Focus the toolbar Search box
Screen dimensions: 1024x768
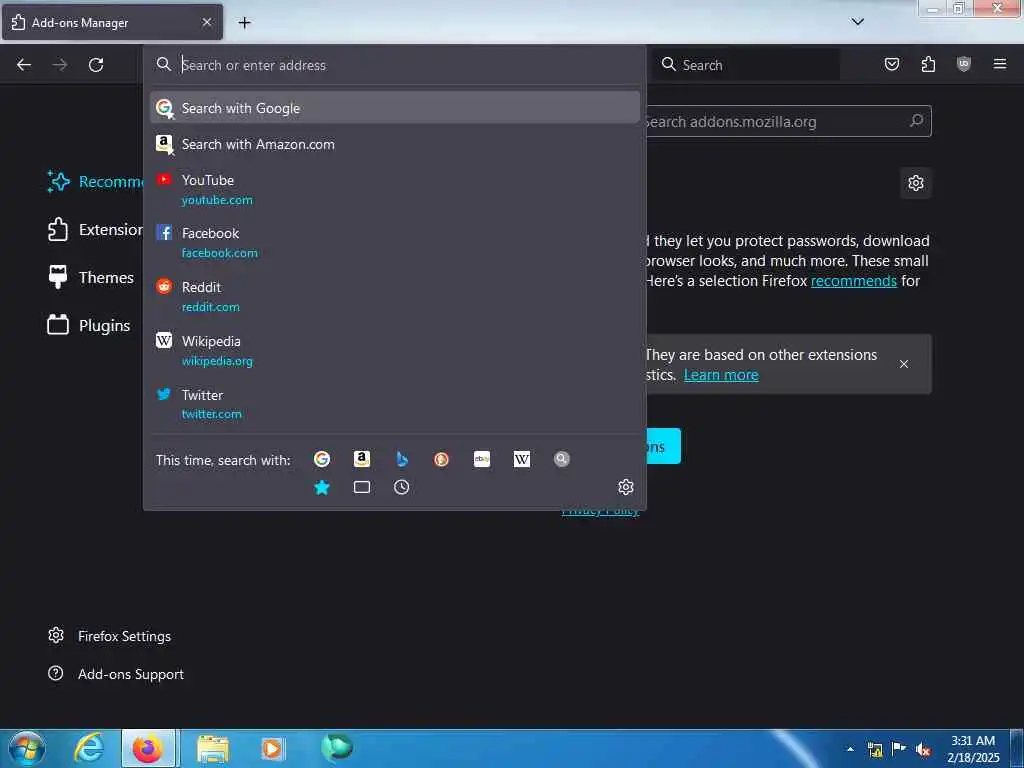[746, 65]
